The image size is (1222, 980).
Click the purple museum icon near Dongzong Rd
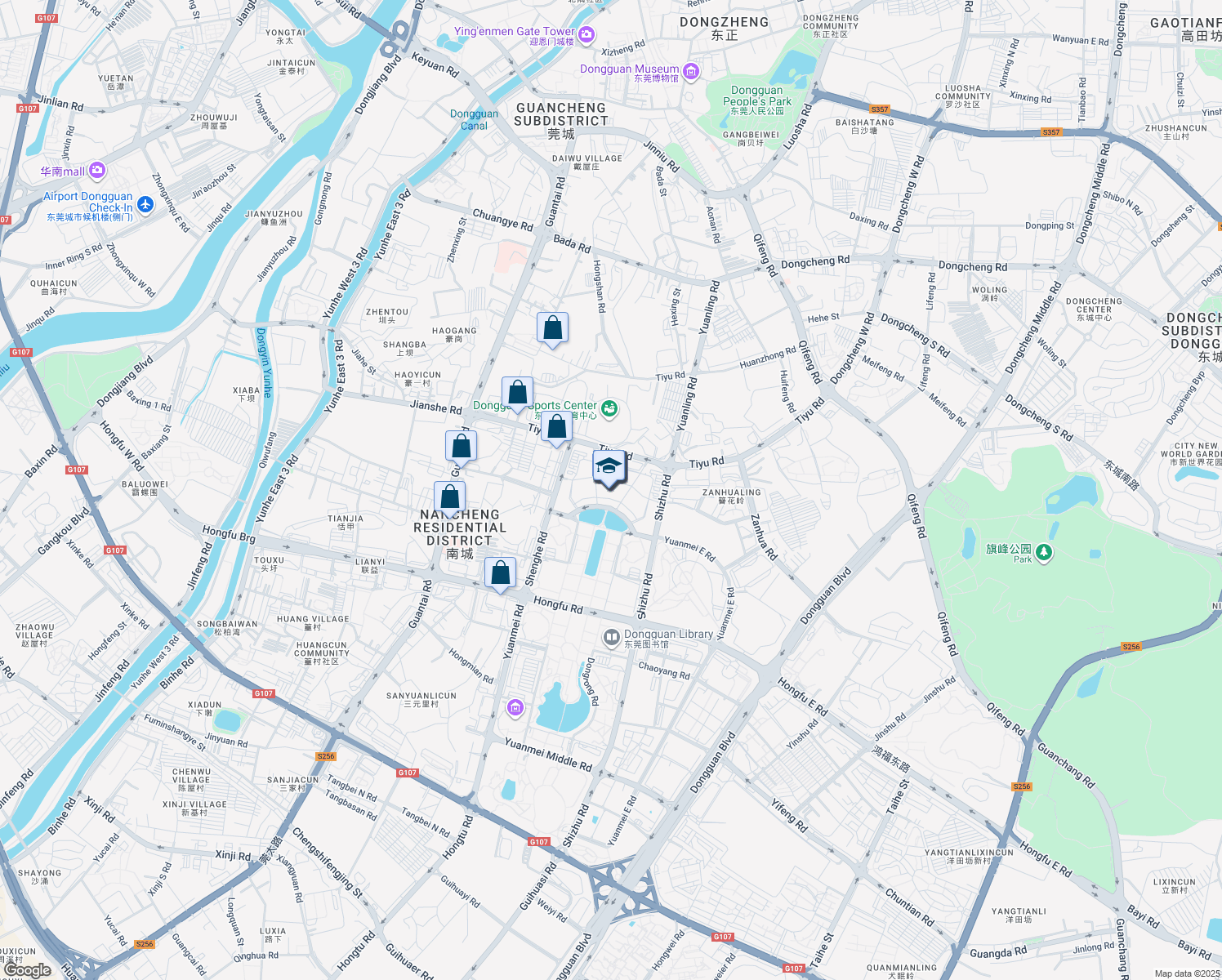(515, 707)
